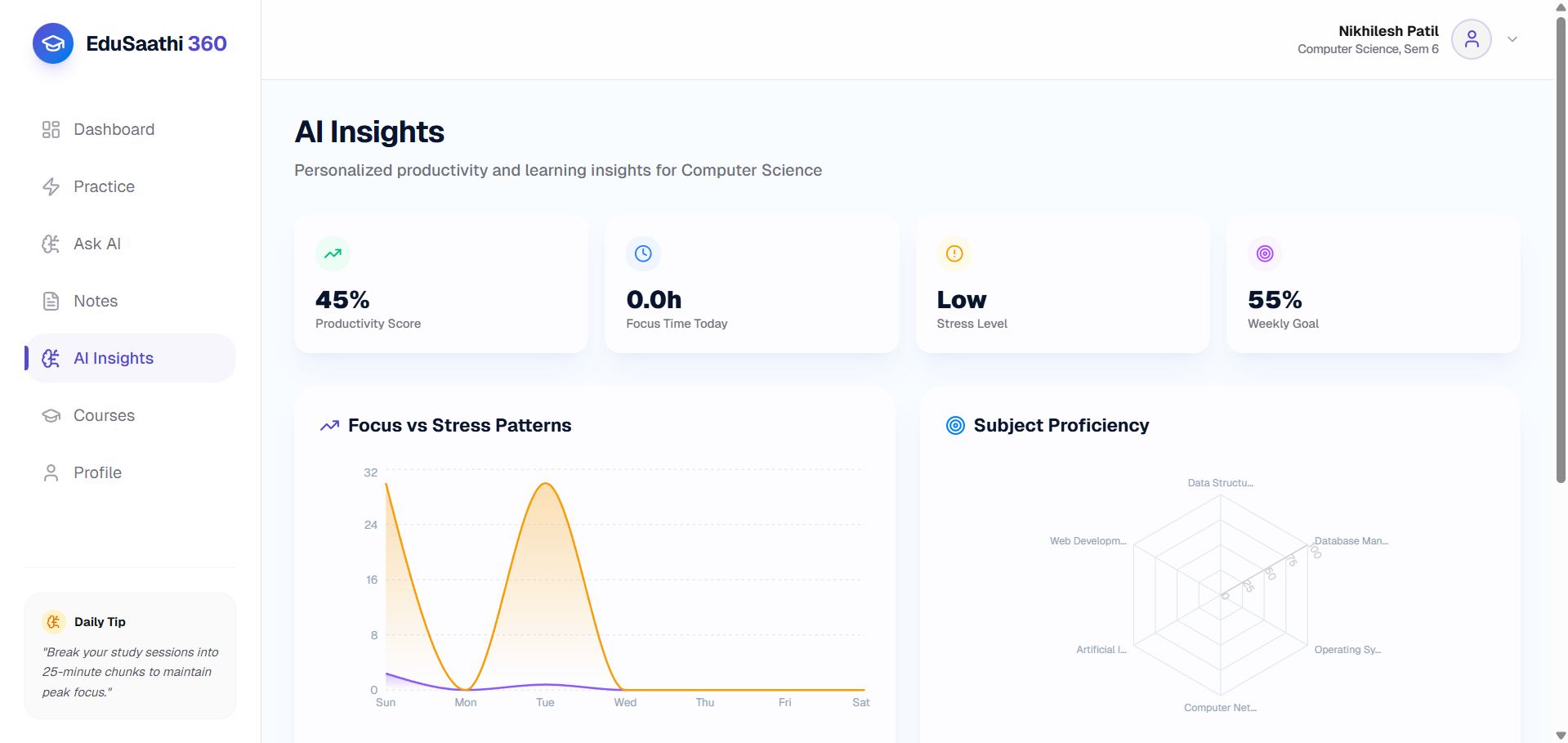Click the Focus Time clock icon
This screenshot has width=1568, height=743.
click(643, 253)
